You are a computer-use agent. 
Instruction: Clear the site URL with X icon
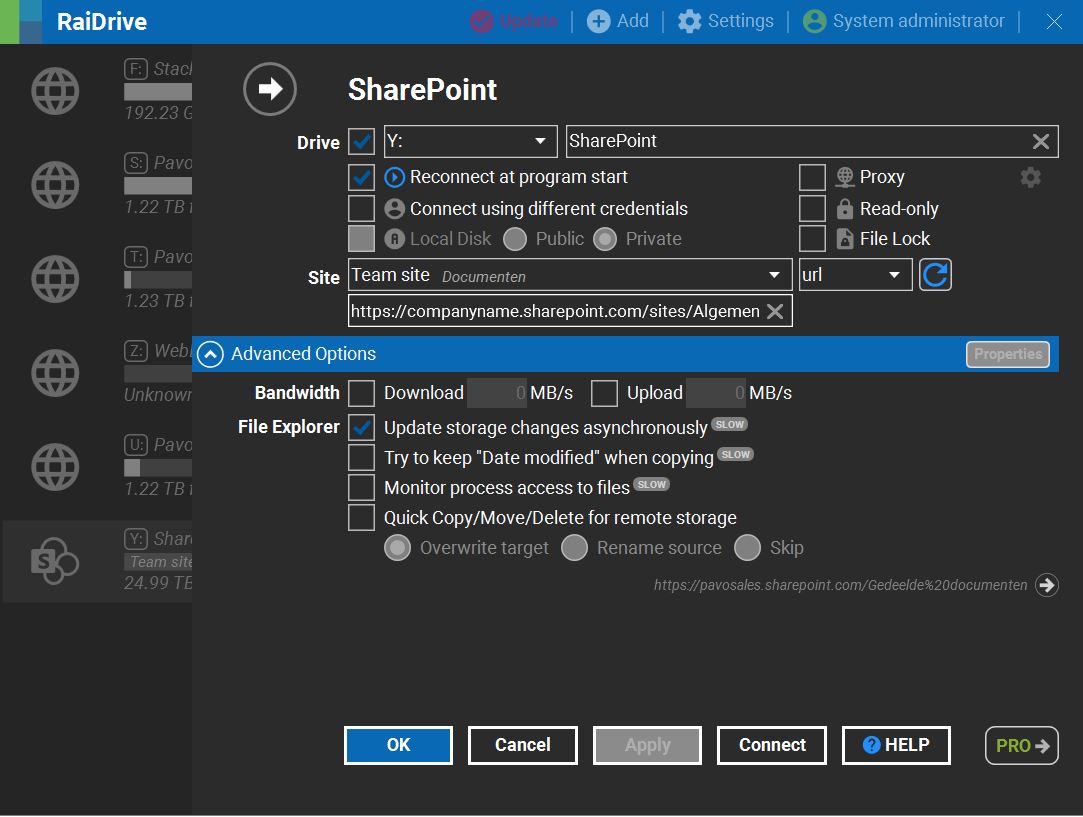point(774,311)
